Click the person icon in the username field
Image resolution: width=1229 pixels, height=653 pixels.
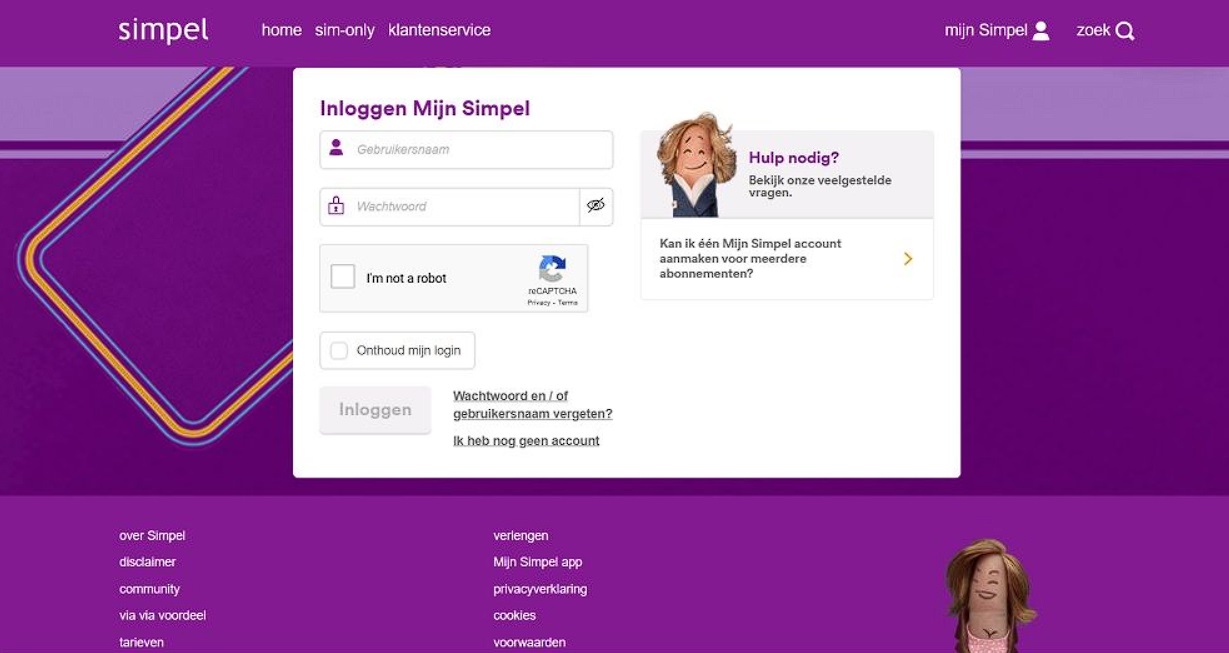tap(336, 148)
